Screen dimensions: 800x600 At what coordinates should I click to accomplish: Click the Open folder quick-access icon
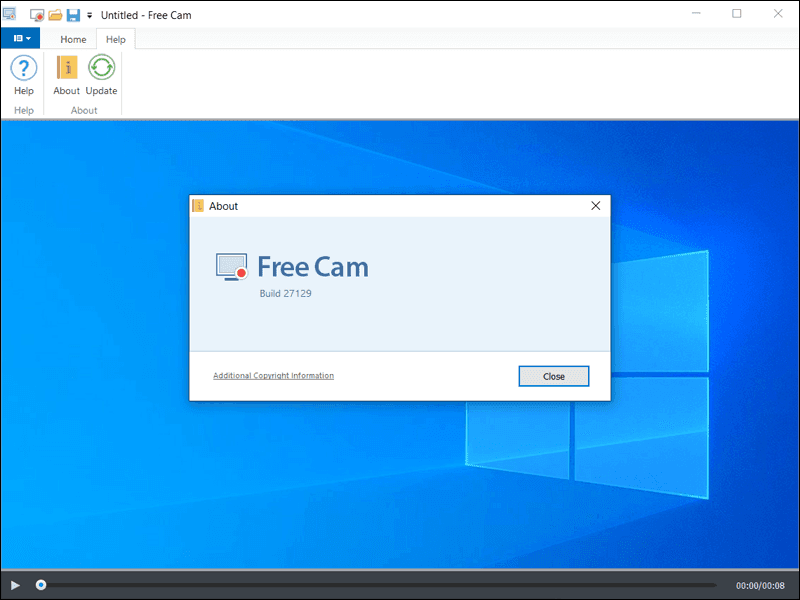pos(55,15)
